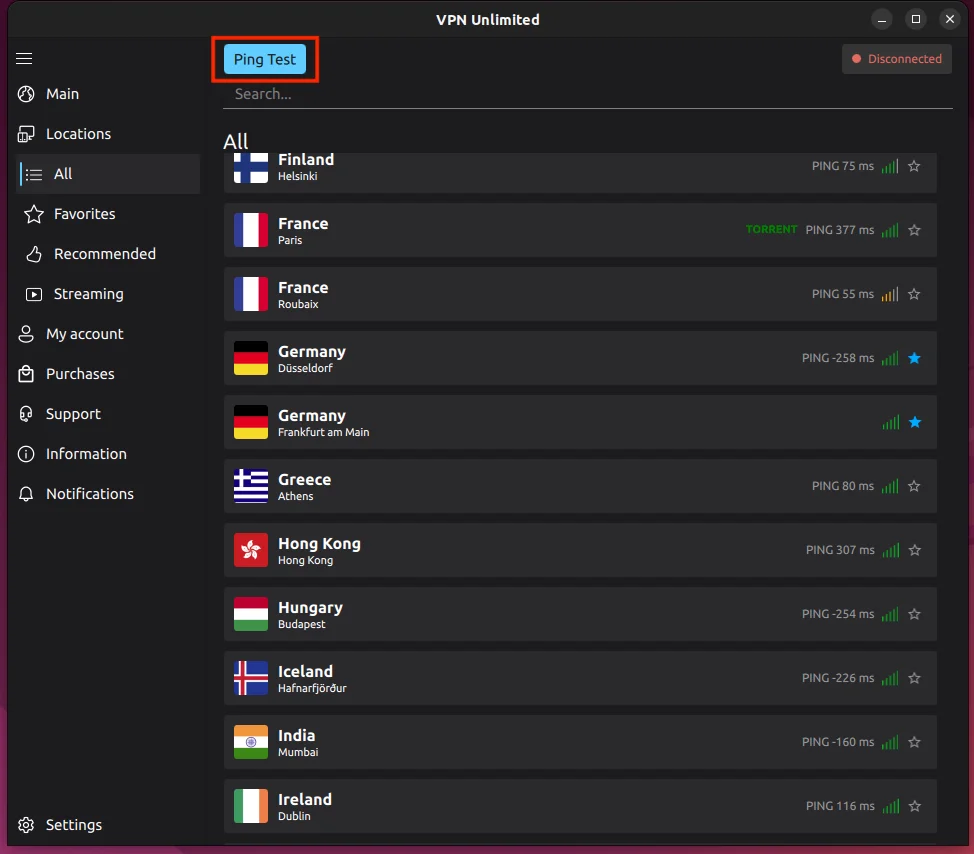974x854 pixels.
Task: Add Finland Helsinki to favorites star
Action: [x=914, y=166]
